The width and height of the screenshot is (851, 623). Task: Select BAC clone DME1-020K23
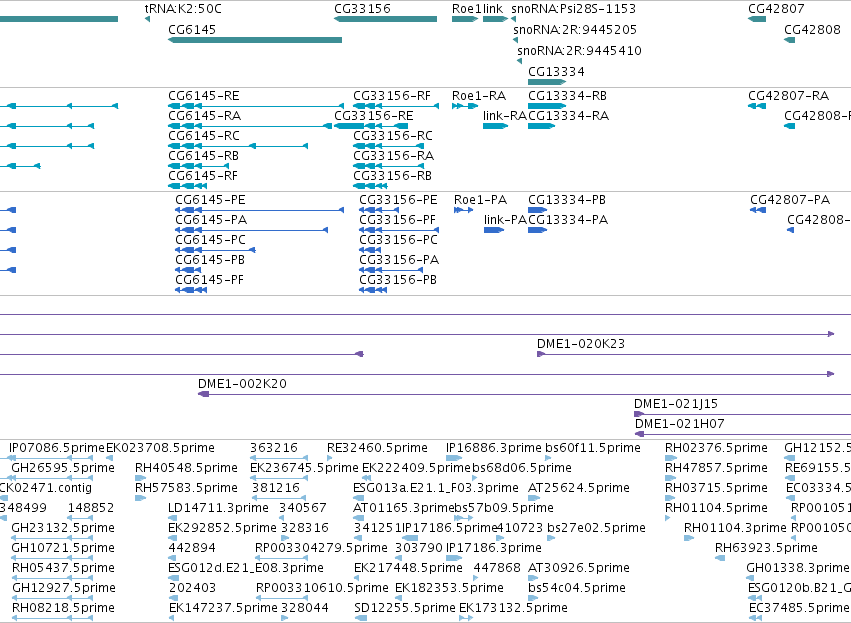click(x=694, y=354)
